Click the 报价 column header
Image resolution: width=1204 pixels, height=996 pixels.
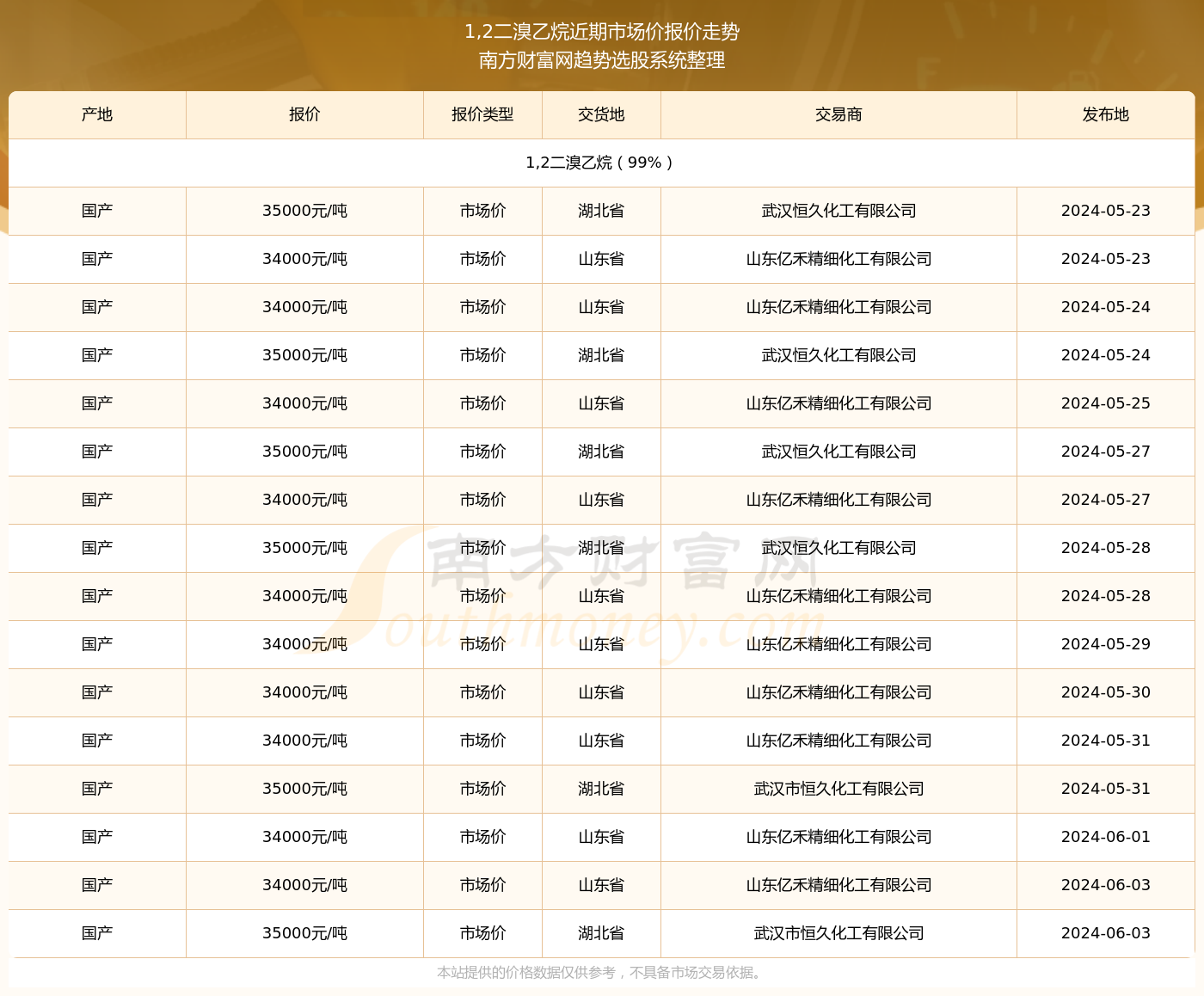pos(304,114)
